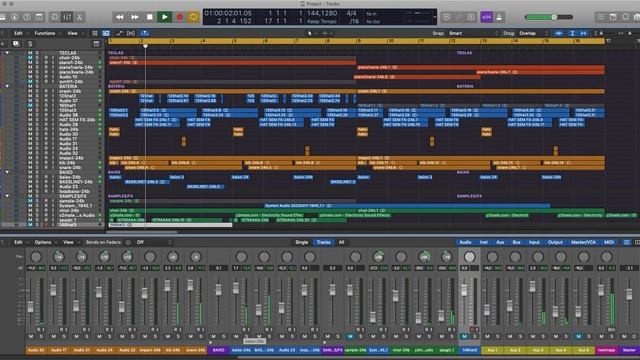Toggle Sends on Faders power button
640x360 pixels.
coord(128,242)
